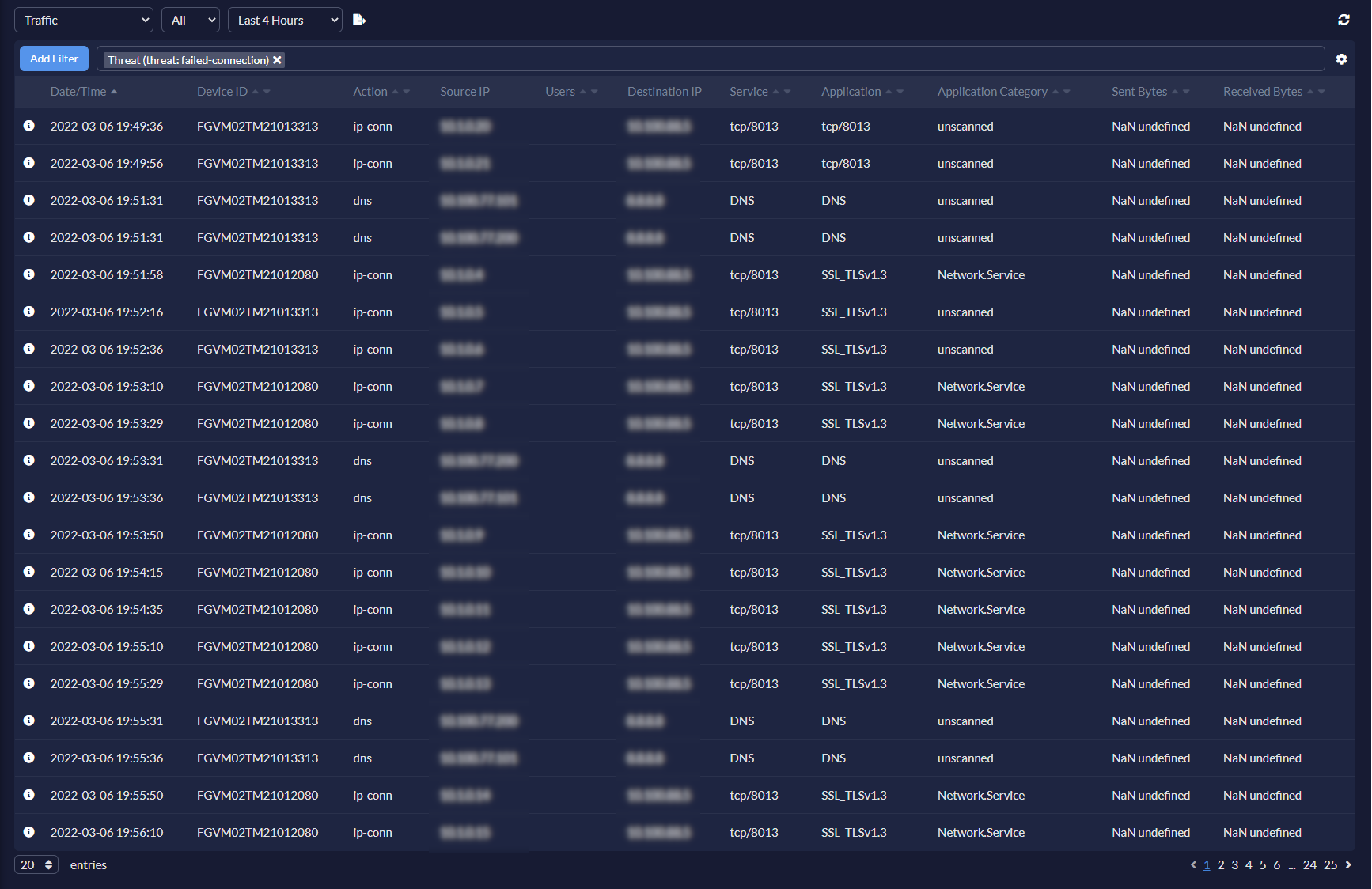View info icon on the 19:51:58 ip-conn row
1372x889 pixels.
click(x=29, y=274)
